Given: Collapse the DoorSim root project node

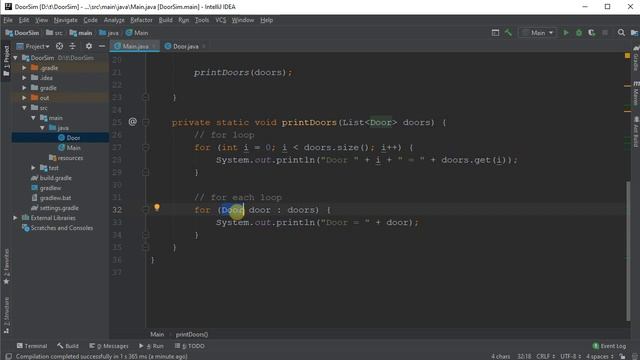Looking at the screenshot, I should point(16,58).
